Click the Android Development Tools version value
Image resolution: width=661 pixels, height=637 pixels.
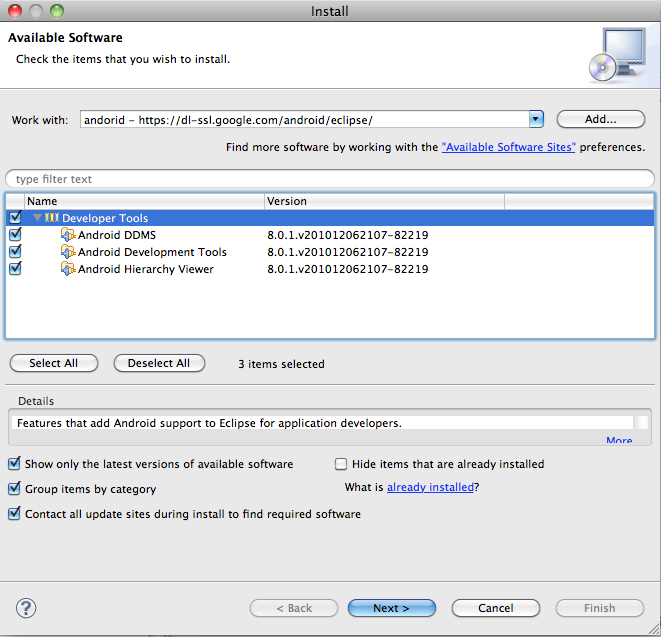point(347,252)
